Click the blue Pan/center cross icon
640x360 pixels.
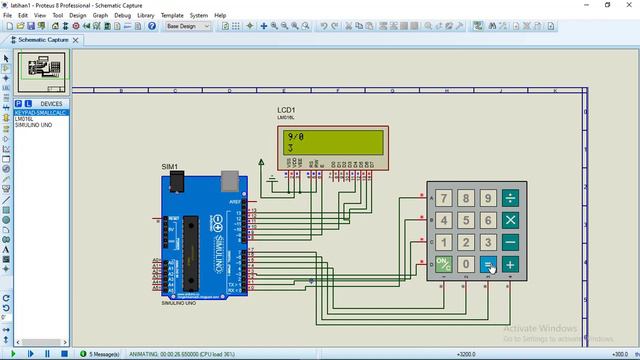264,26
